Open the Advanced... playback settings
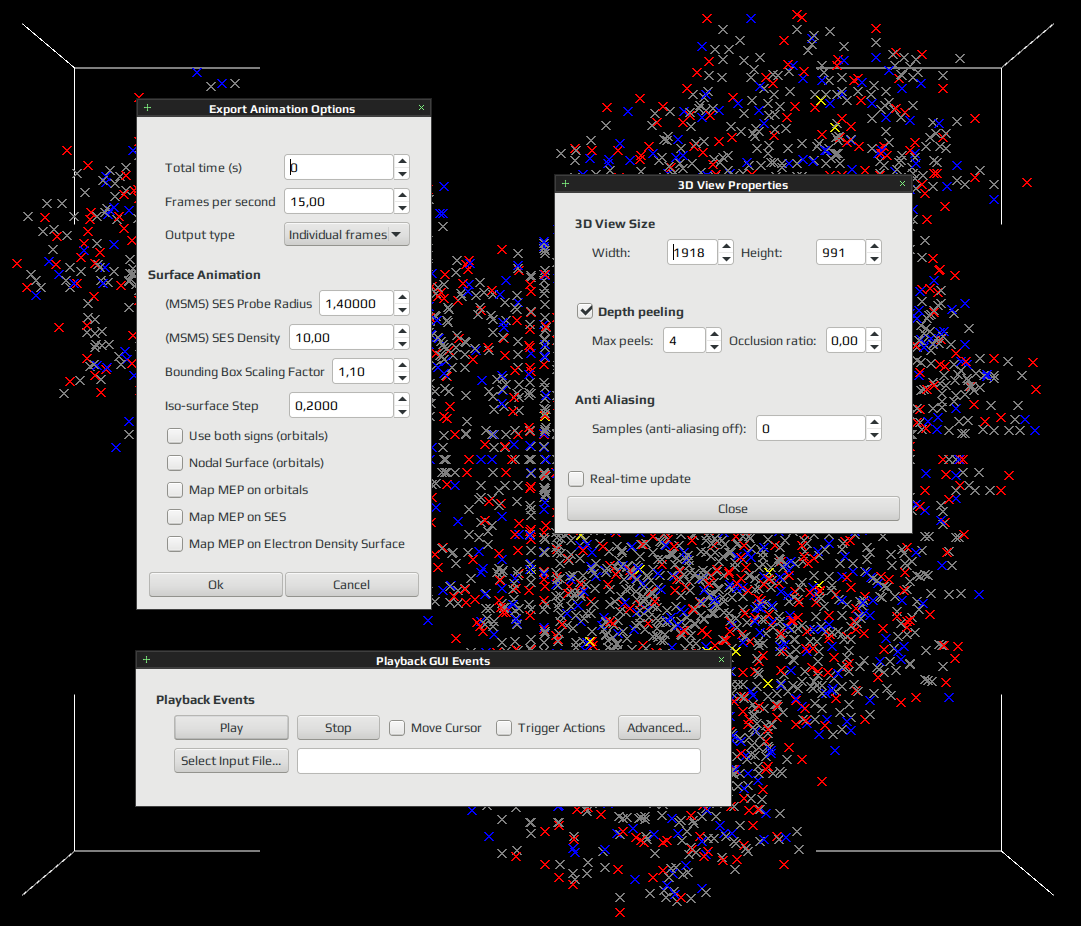The image size is (1081, 926). 659,727
